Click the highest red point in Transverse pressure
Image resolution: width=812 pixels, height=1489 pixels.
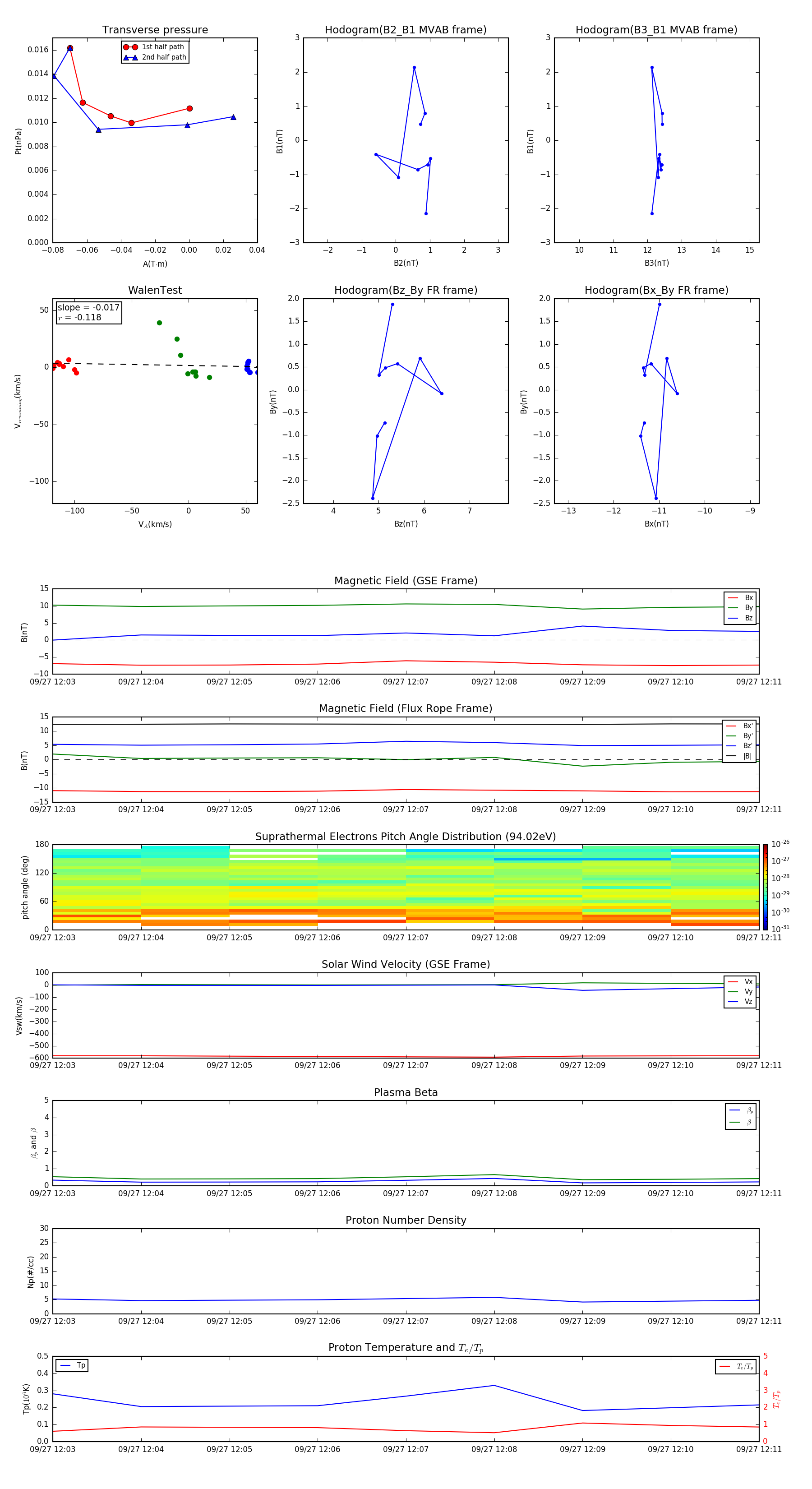pos(70,49)
